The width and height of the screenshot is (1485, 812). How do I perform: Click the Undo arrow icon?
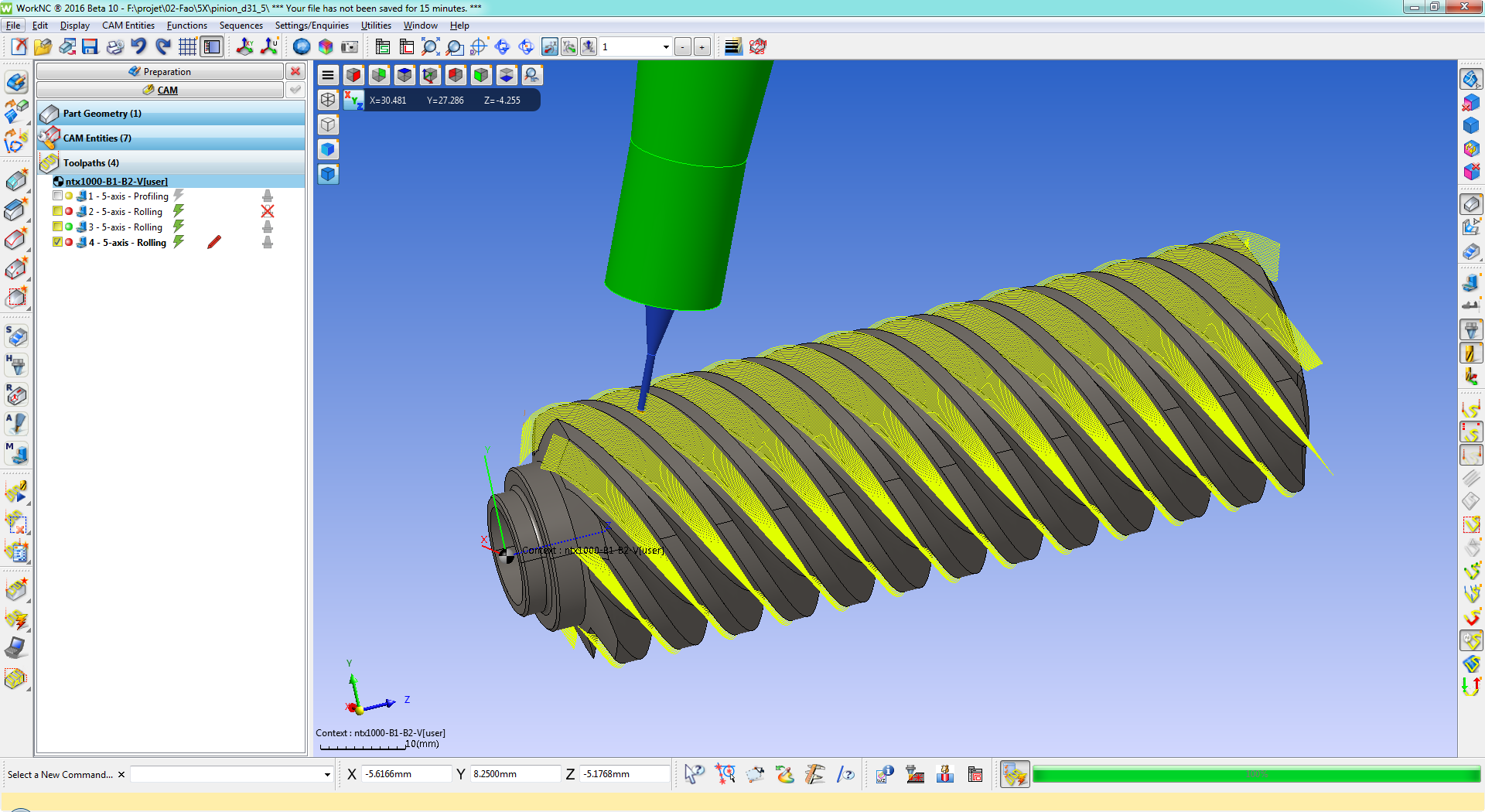138,46
